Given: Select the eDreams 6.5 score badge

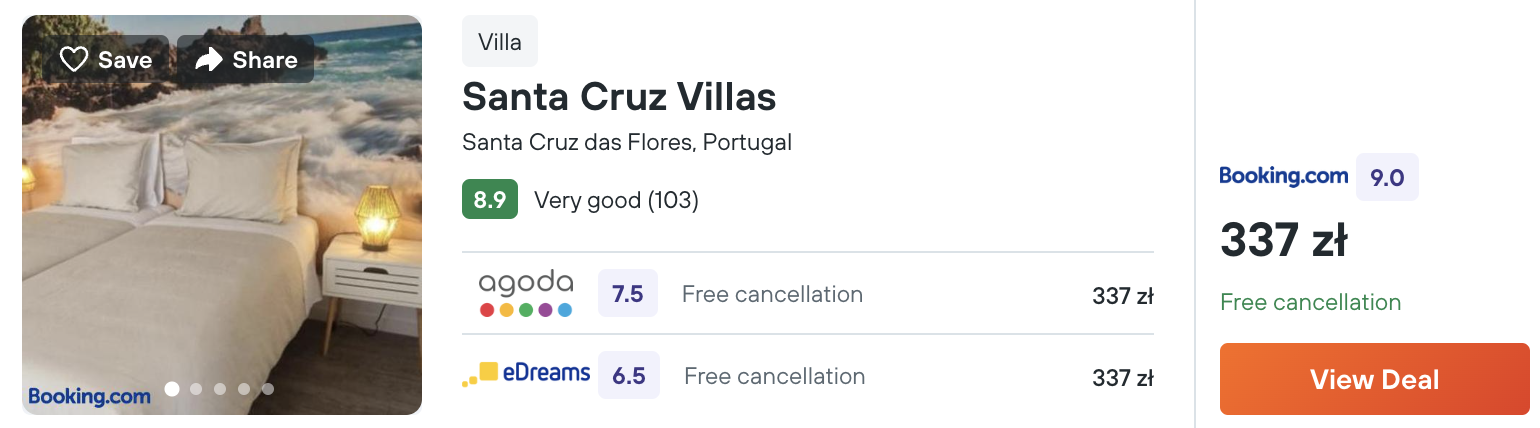Looking at the screenshot, I should pos(629,376).
